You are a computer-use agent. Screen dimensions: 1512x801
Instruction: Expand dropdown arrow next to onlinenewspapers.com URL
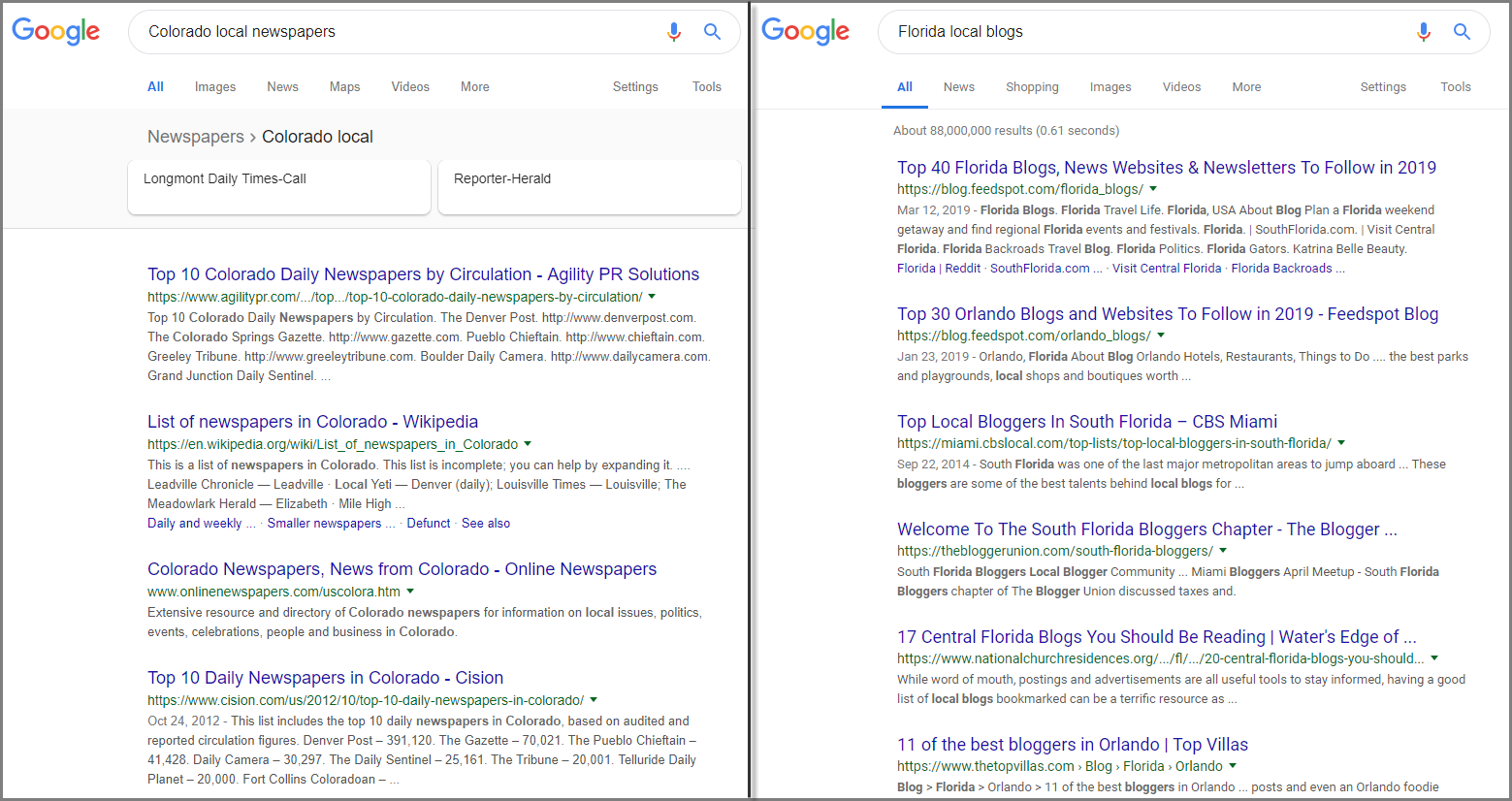point(410,592)
